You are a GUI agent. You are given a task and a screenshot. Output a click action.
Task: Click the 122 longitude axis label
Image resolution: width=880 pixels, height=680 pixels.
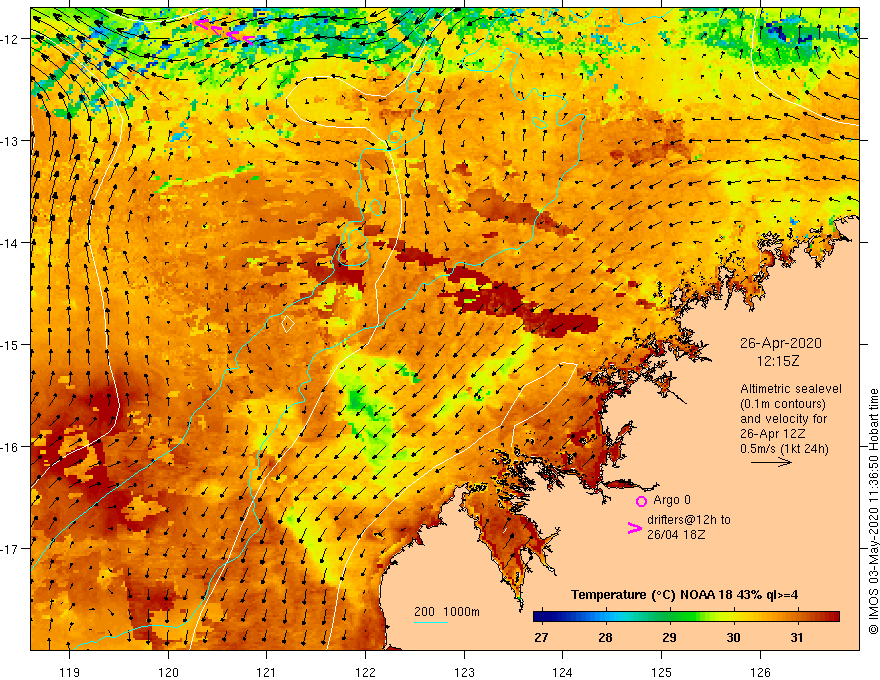pyautogui.click(x=365, y=672)
